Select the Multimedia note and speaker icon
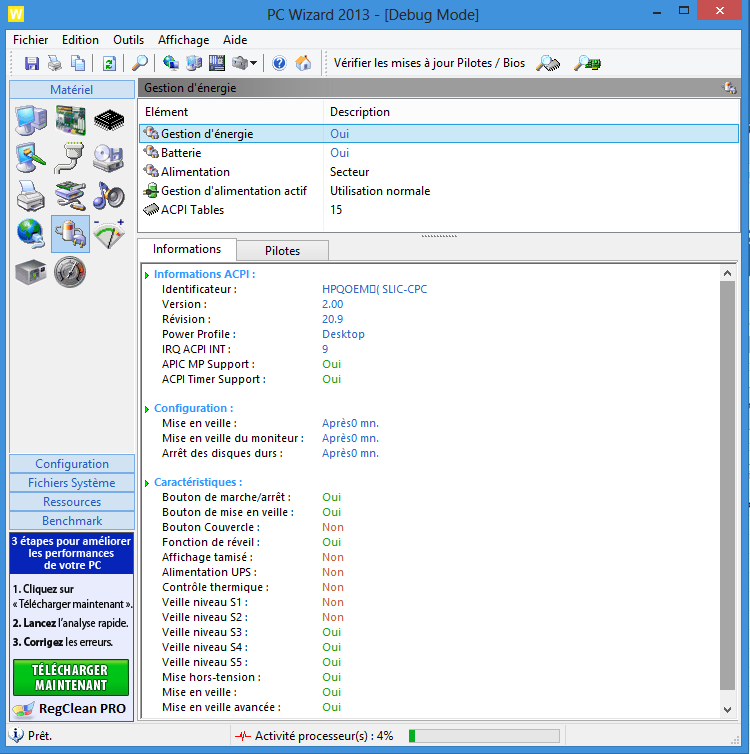750x754 pixels. (109, 196)
